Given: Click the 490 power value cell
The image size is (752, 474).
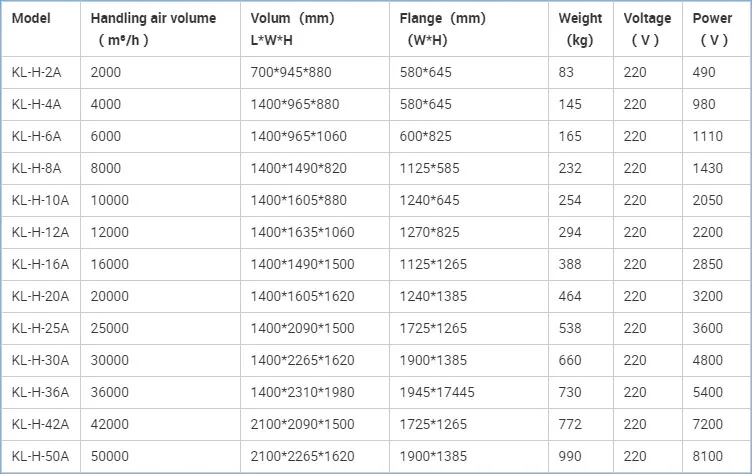Looking at the screenshot, I should click(x=705, y=73).
